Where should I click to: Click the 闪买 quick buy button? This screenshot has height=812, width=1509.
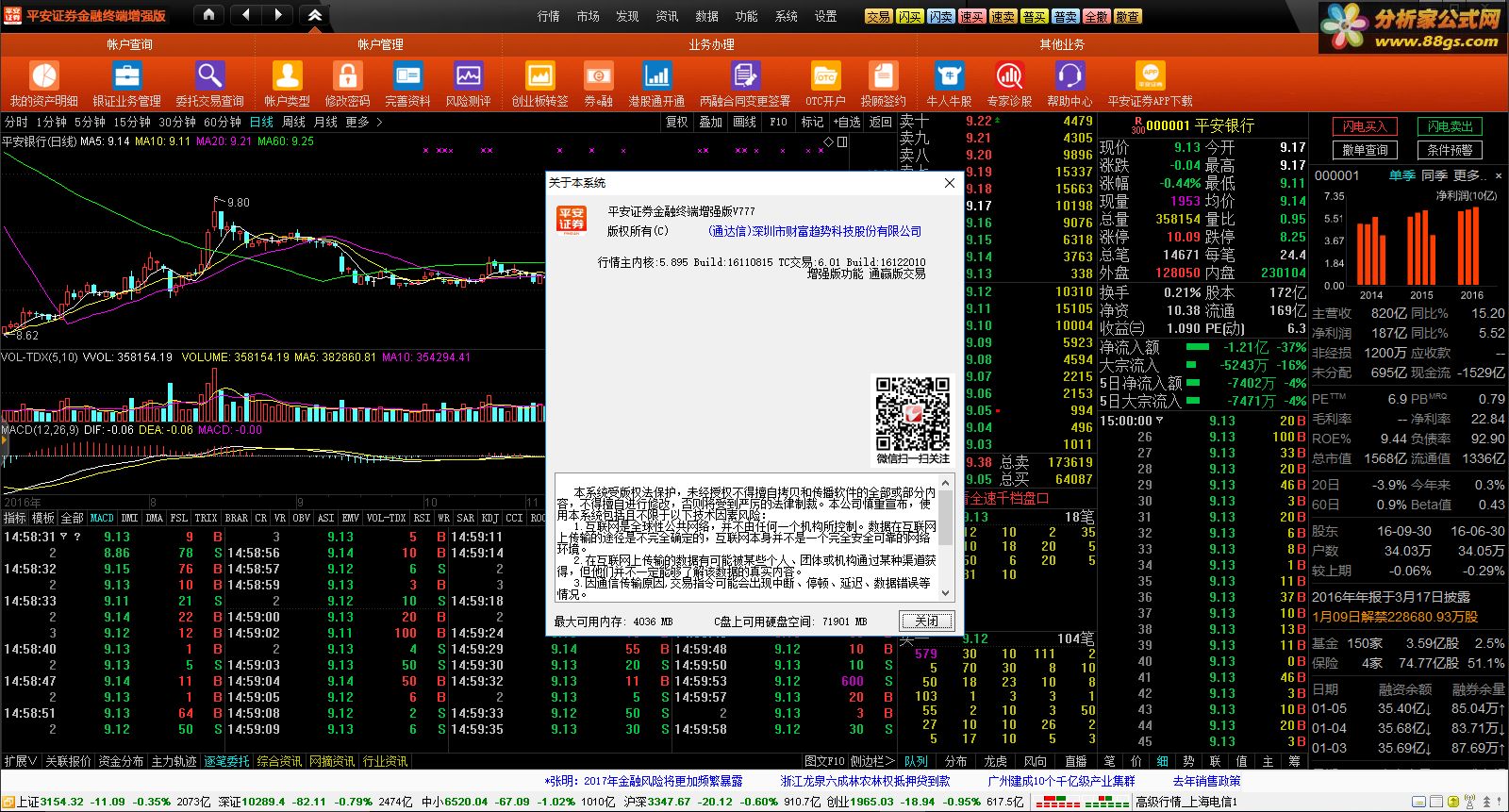(909, 16)
